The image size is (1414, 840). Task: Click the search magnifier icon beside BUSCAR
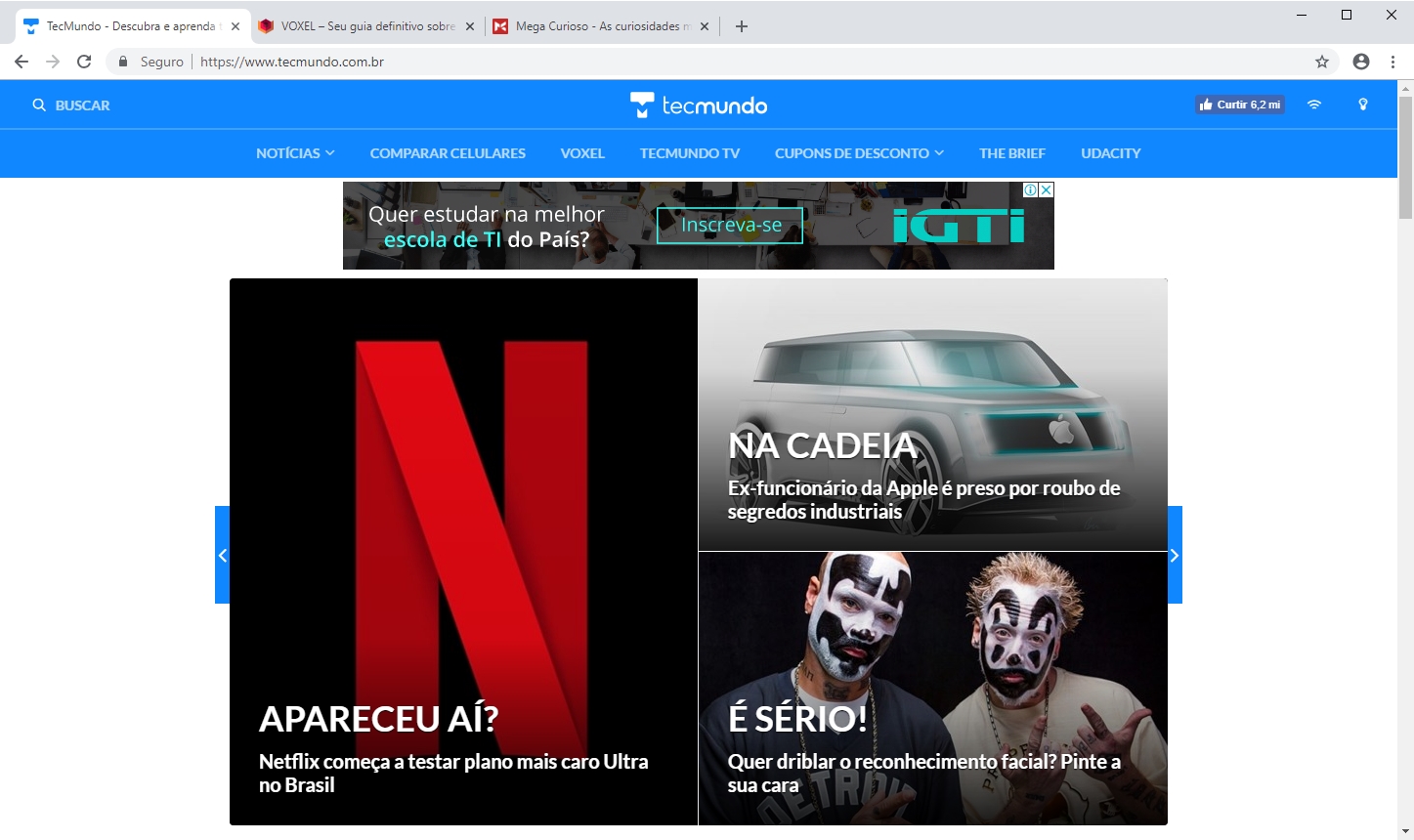point(39,105)
